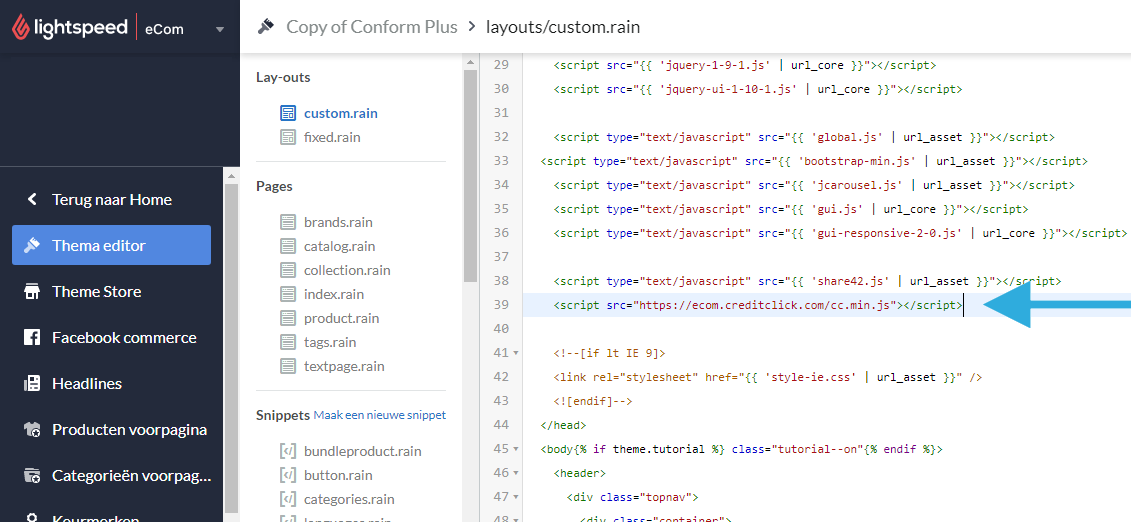Click the Headlines newspaper icon
Image resolution: width=1131 pixels, height=522 pixels.
32,383
